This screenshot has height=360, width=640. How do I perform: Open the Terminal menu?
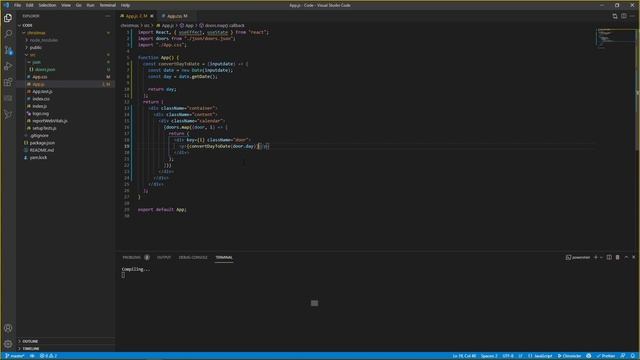(107, 5)
